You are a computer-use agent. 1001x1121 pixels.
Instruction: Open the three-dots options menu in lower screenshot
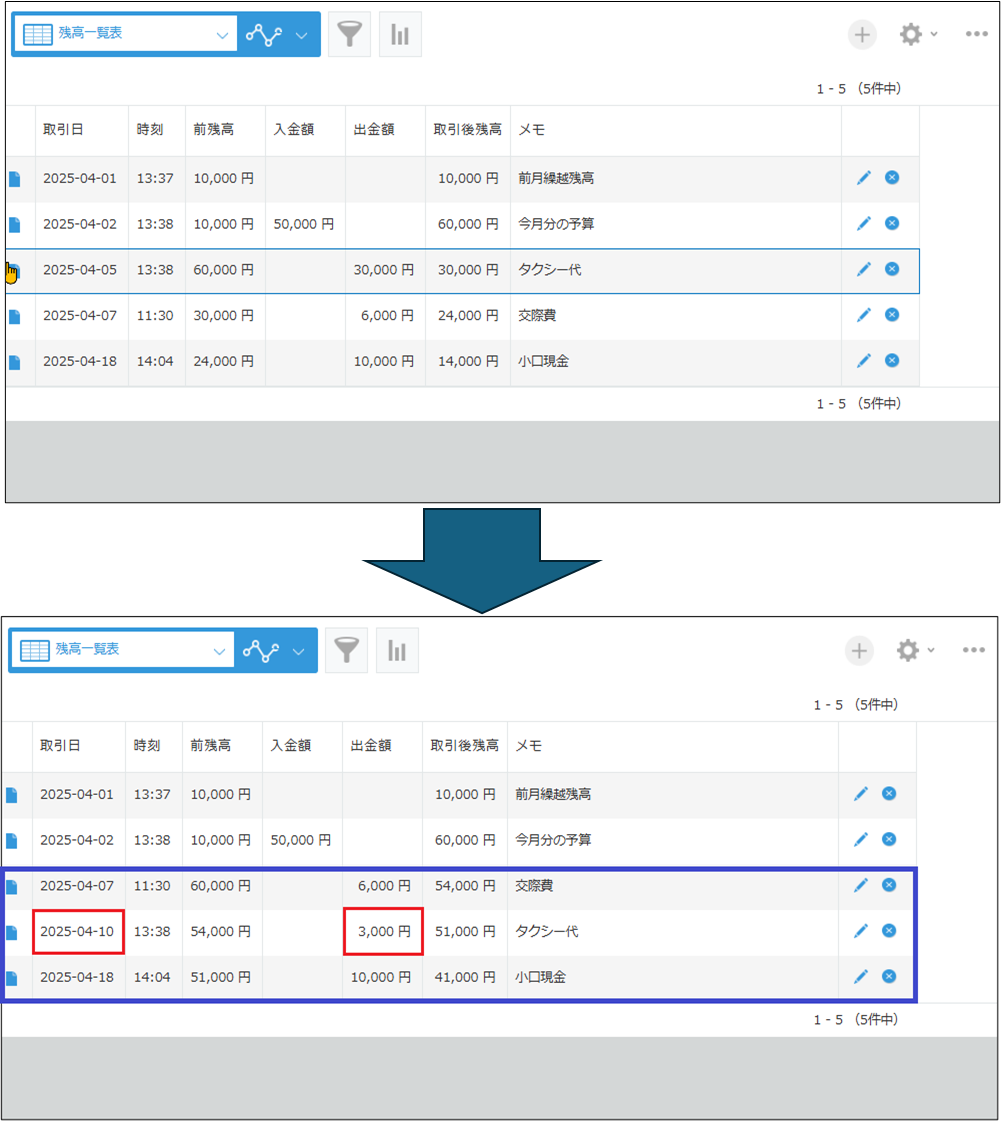[974, 651]
